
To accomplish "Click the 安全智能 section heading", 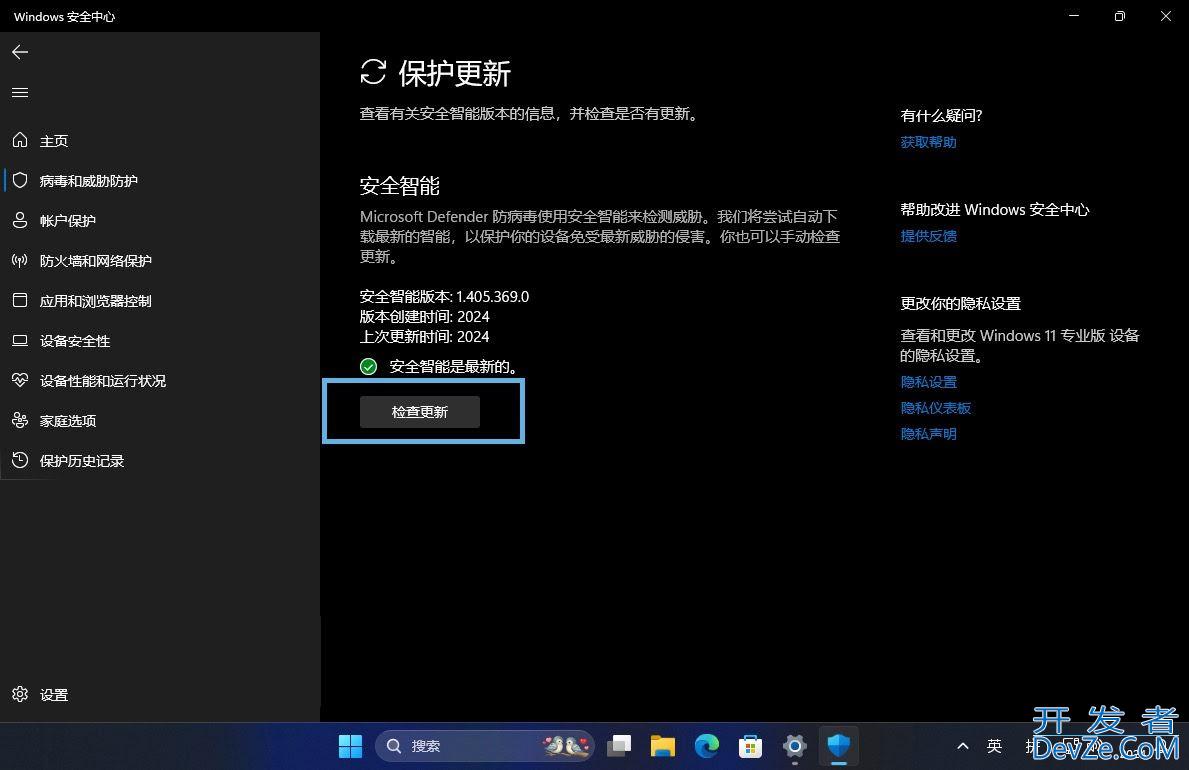I will tap(400, 186).
